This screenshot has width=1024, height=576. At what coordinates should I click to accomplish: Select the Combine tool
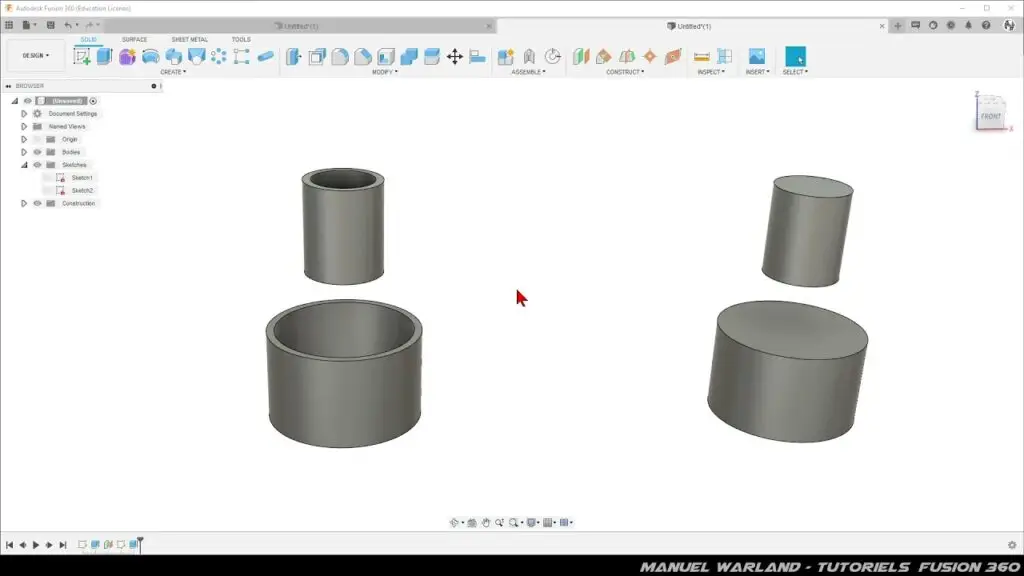pos(409,56)
